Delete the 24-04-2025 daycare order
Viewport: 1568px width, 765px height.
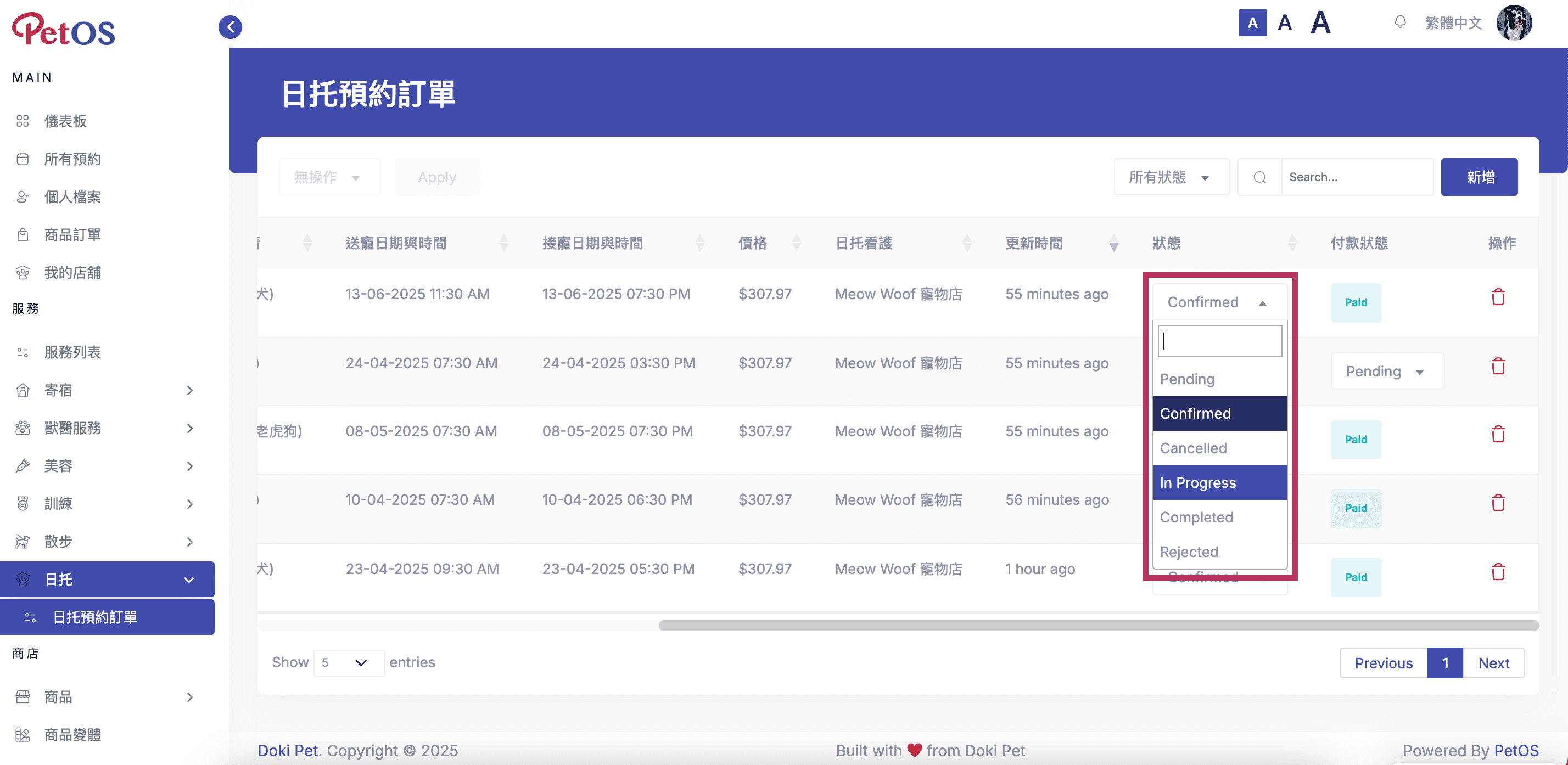click(x=1498, y=367)
